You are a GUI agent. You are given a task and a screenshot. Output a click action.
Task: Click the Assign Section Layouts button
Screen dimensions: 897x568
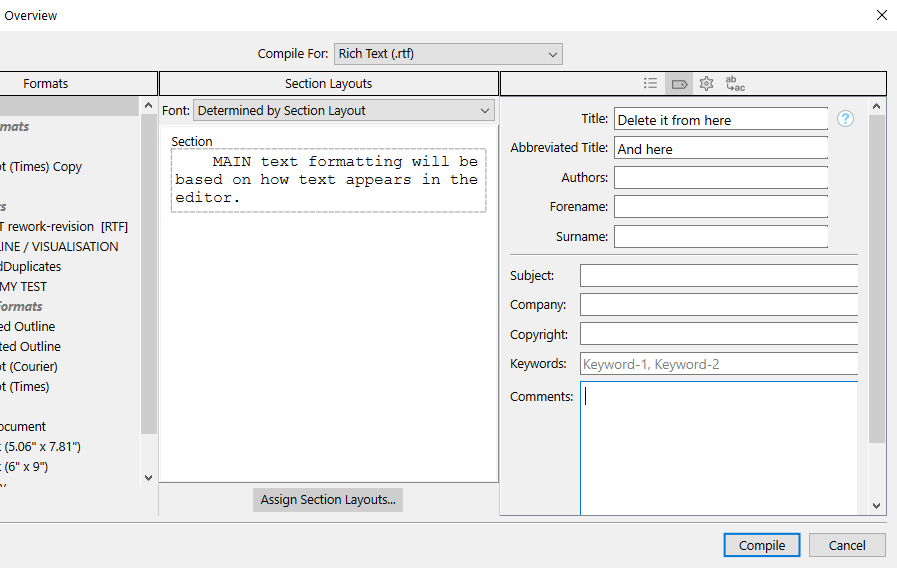[x=328, y=500]
